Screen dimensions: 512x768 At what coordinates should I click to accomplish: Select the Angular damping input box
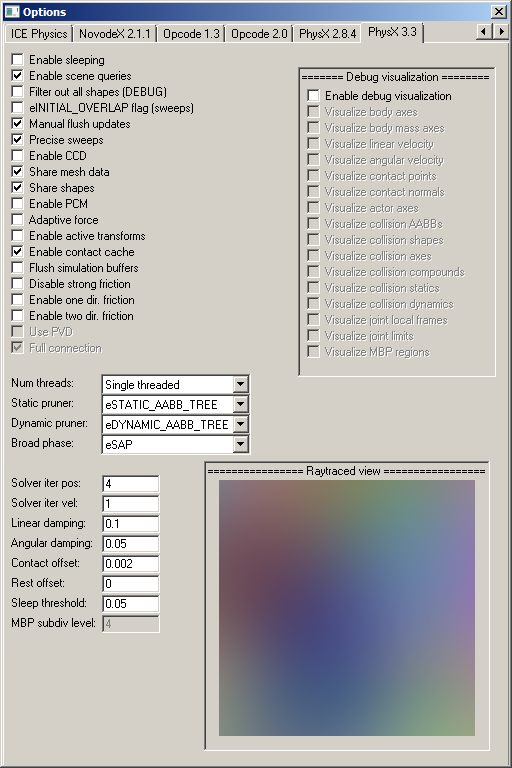coord(131,544)
